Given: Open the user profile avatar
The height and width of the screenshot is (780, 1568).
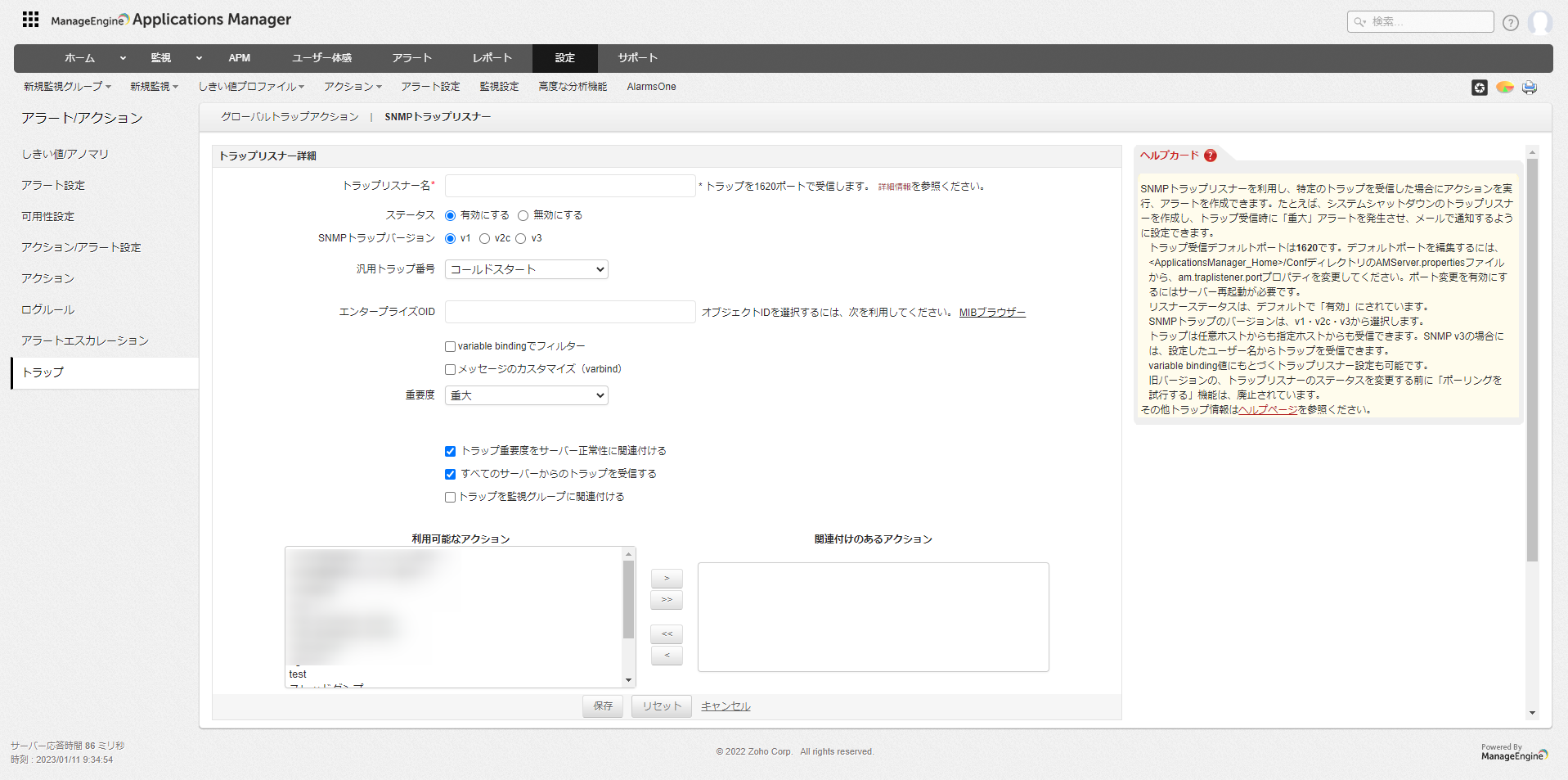Looking at the screenshot, I should (1540, 22).
